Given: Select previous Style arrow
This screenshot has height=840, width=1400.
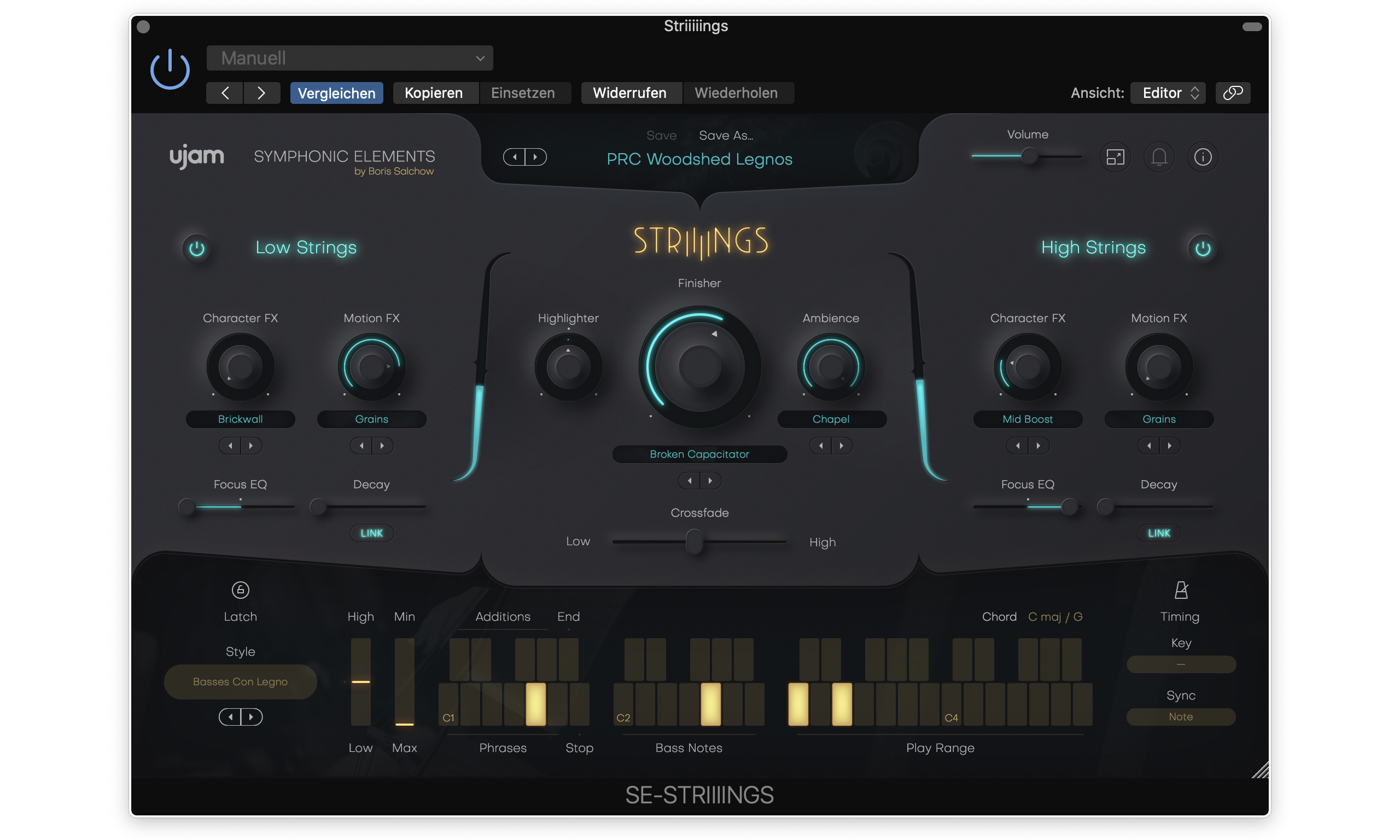Looking at the screenshot, I should coord(230,716).
